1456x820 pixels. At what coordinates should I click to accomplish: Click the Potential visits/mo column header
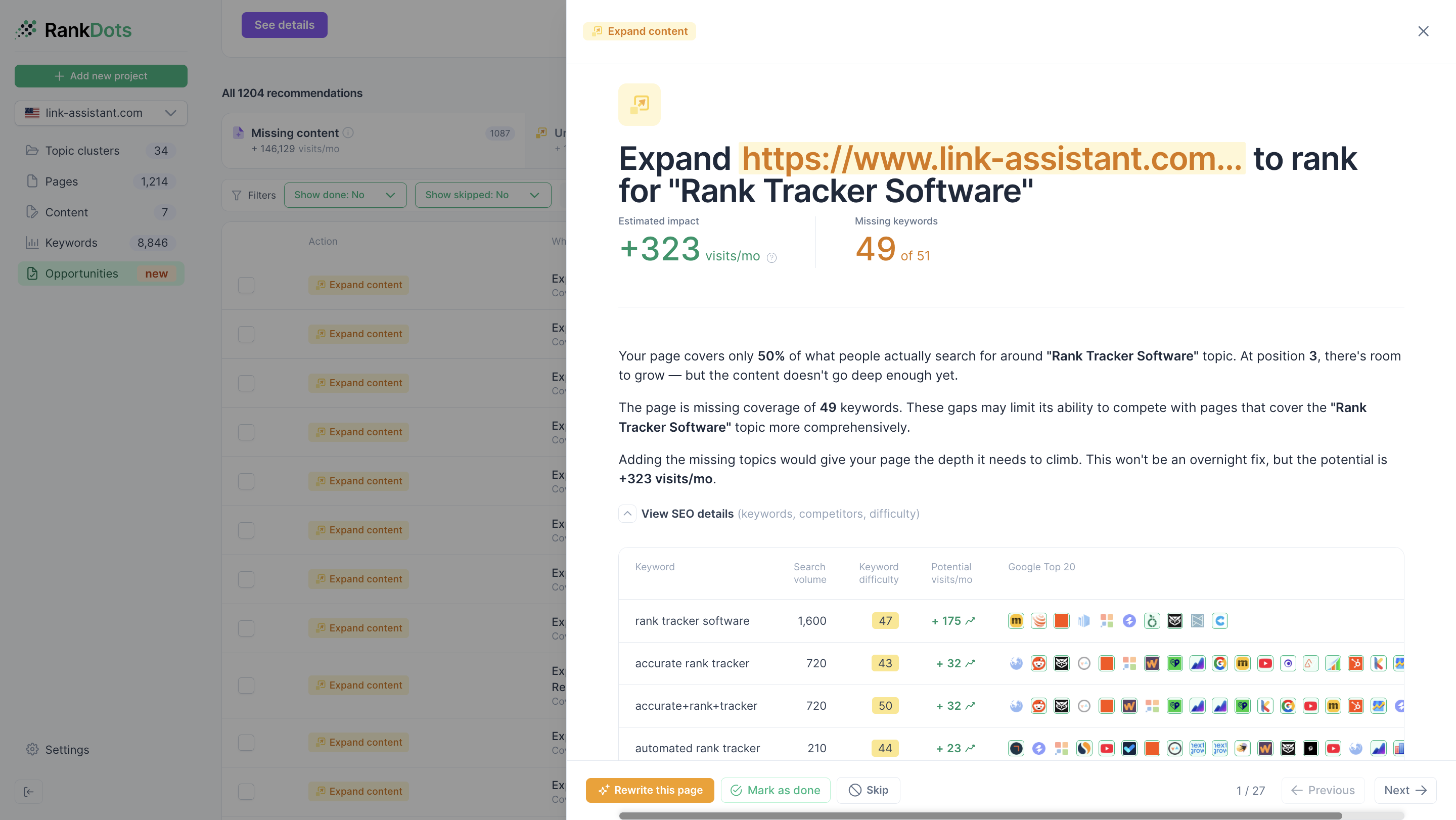951,573
